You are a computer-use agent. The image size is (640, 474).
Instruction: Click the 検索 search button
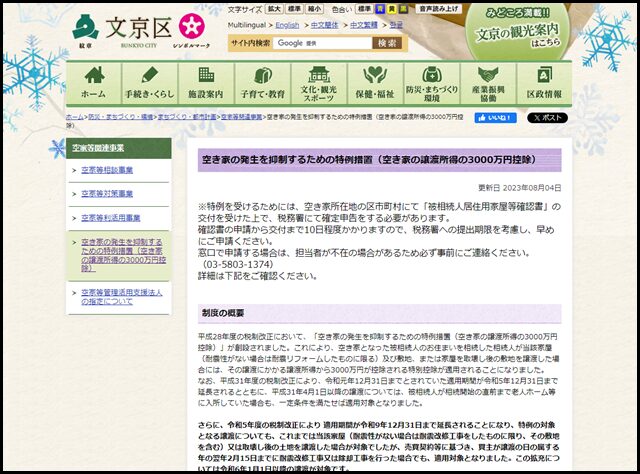(x=387, y=43)
